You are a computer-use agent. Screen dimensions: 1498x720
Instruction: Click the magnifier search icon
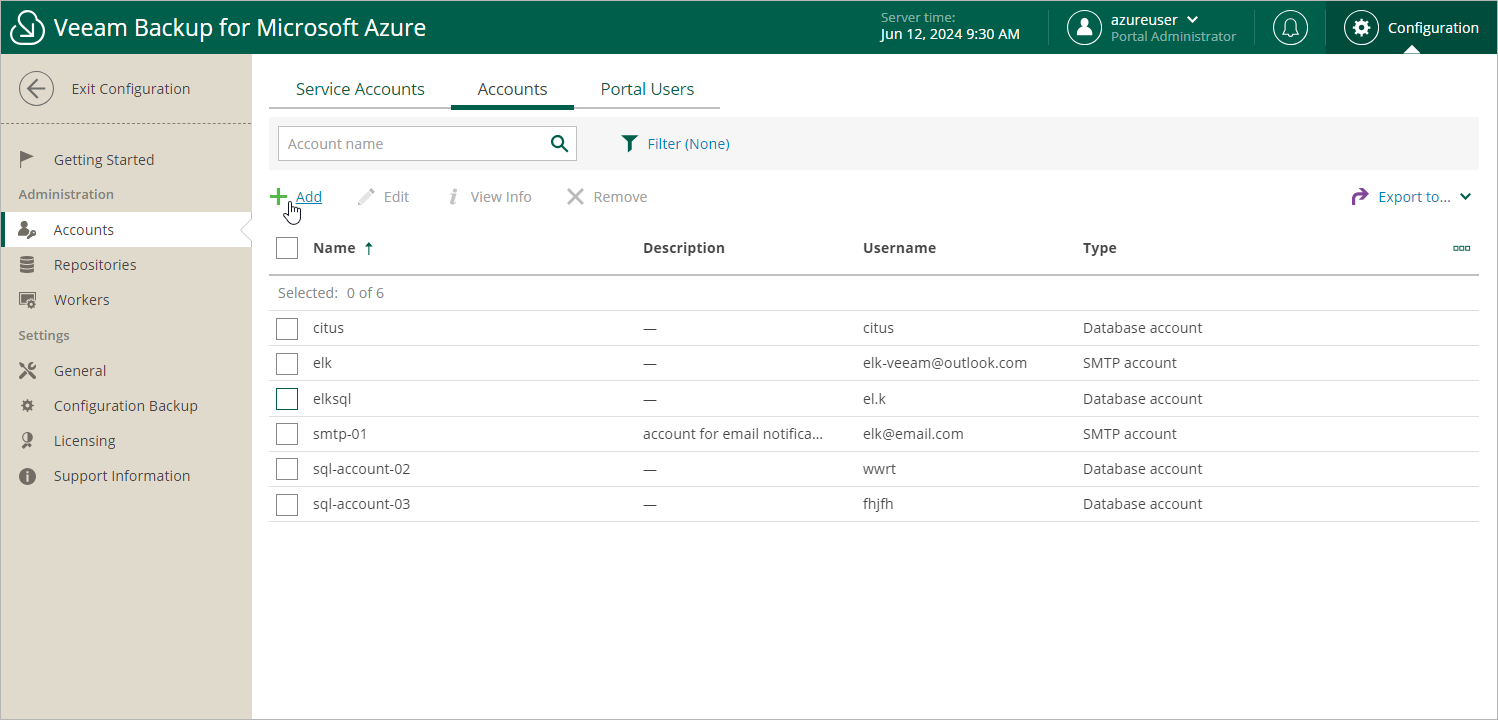[560, 144]
